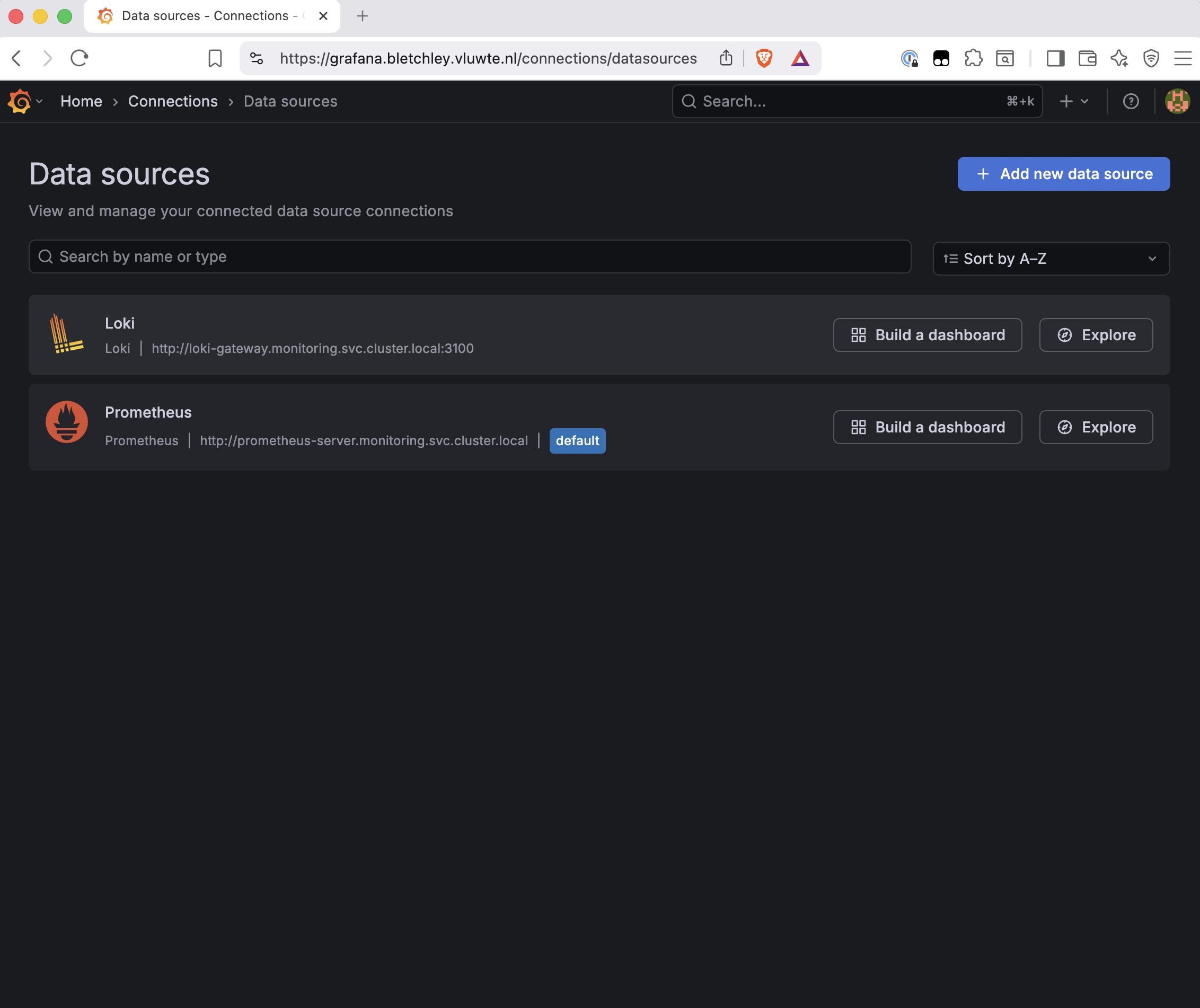
Task: Click the prometheus-server URL text
Action: coord(364,440)
